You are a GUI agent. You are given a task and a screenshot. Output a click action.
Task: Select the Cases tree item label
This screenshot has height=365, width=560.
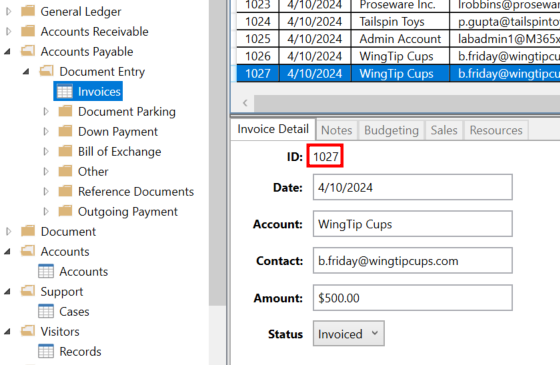coord(74,311)
